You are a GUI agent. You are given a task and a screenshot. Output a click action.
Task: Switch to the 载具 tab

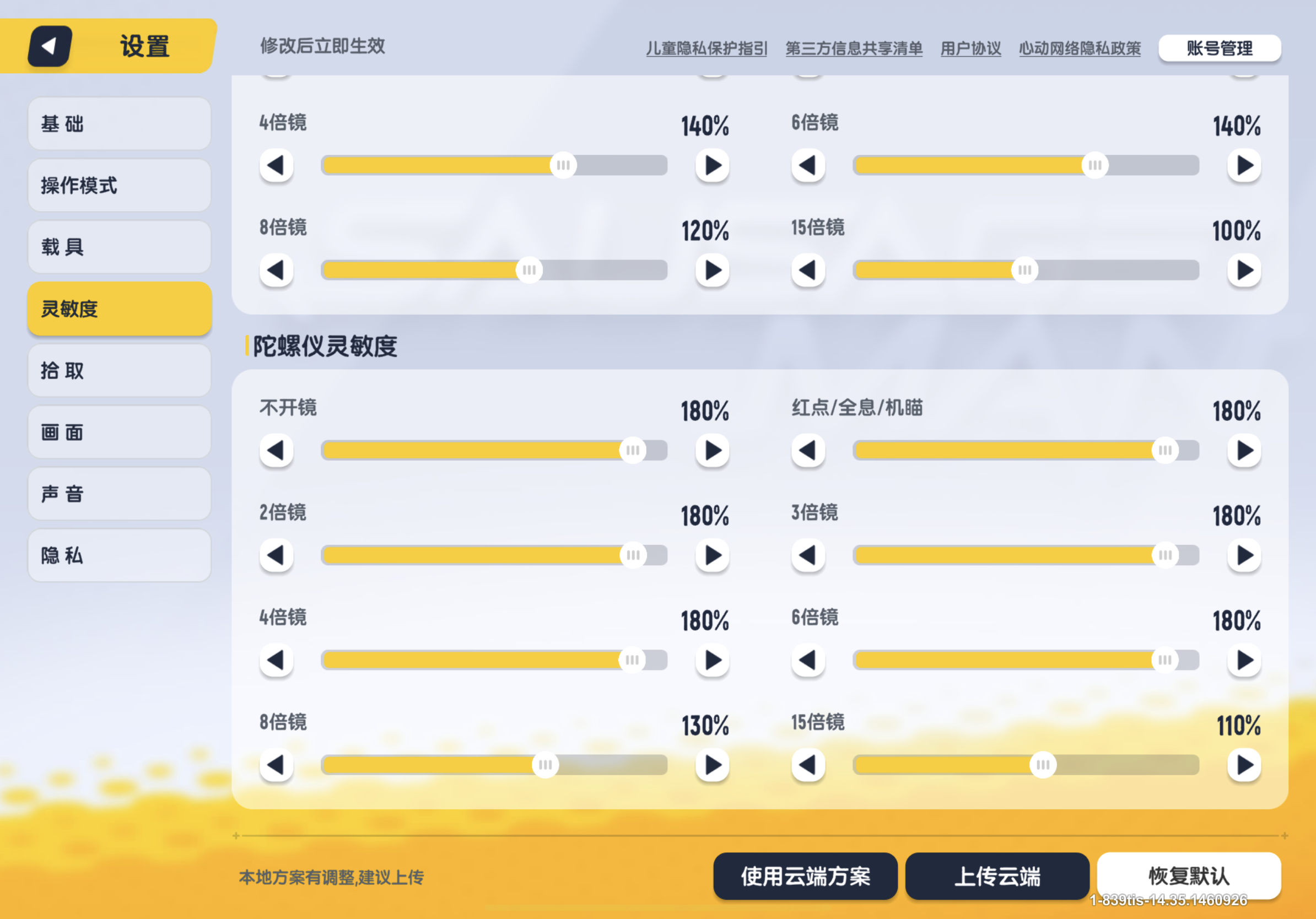[119, 247]
